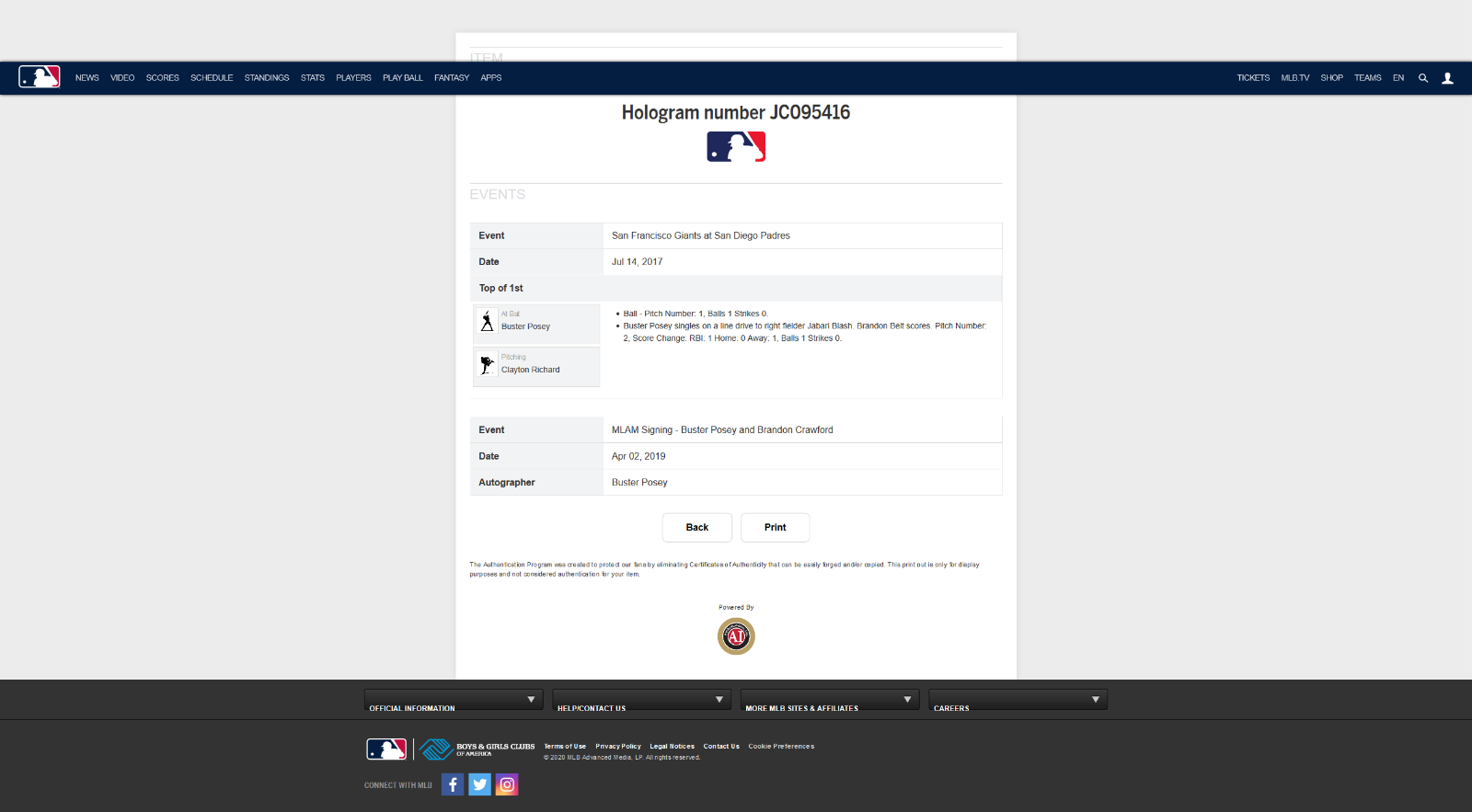Open the Shop menu item

click(x=1332, y=78)
